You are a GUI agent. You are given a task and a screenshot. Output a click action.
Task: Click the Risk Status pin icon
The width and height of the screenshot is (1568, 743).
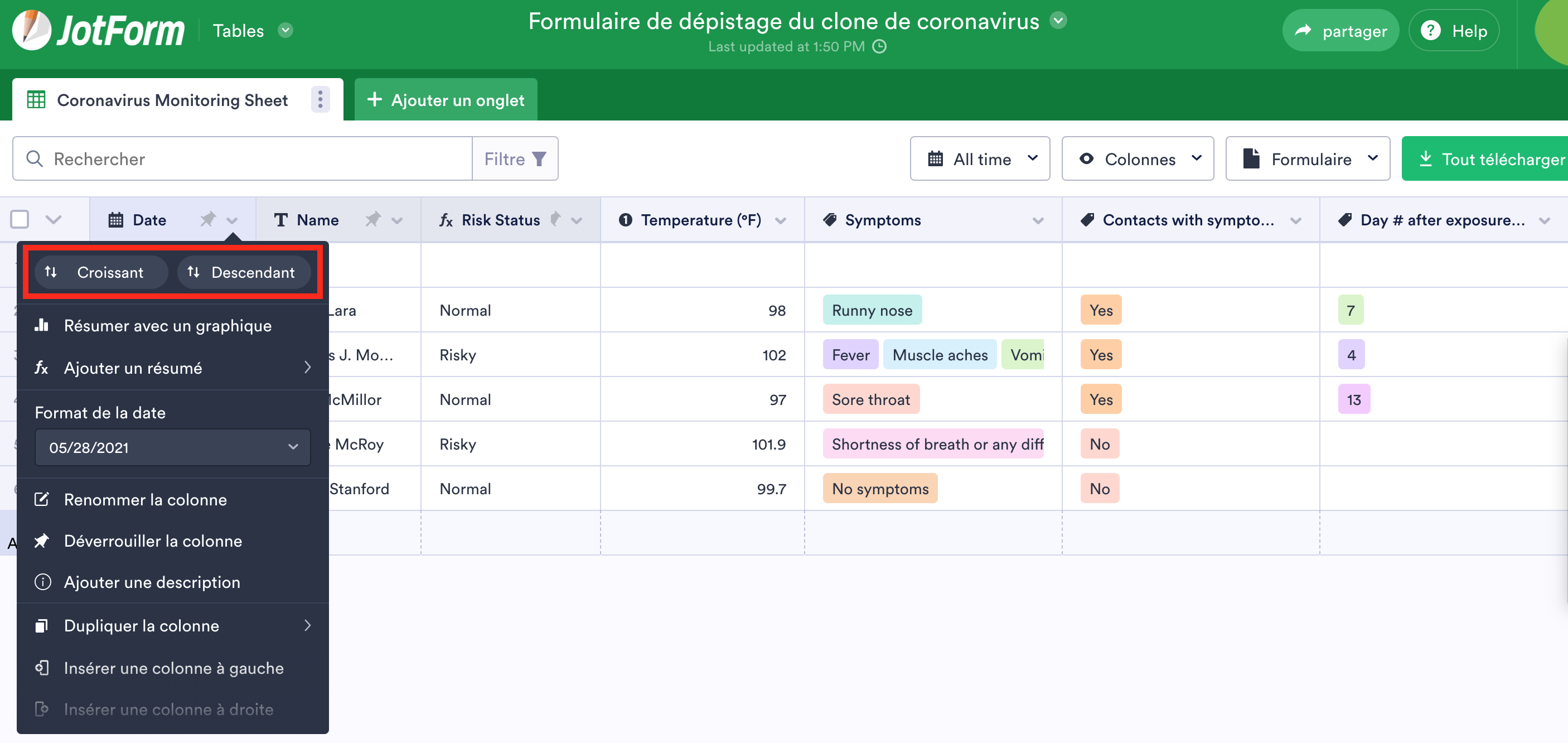tap(555, 219)
